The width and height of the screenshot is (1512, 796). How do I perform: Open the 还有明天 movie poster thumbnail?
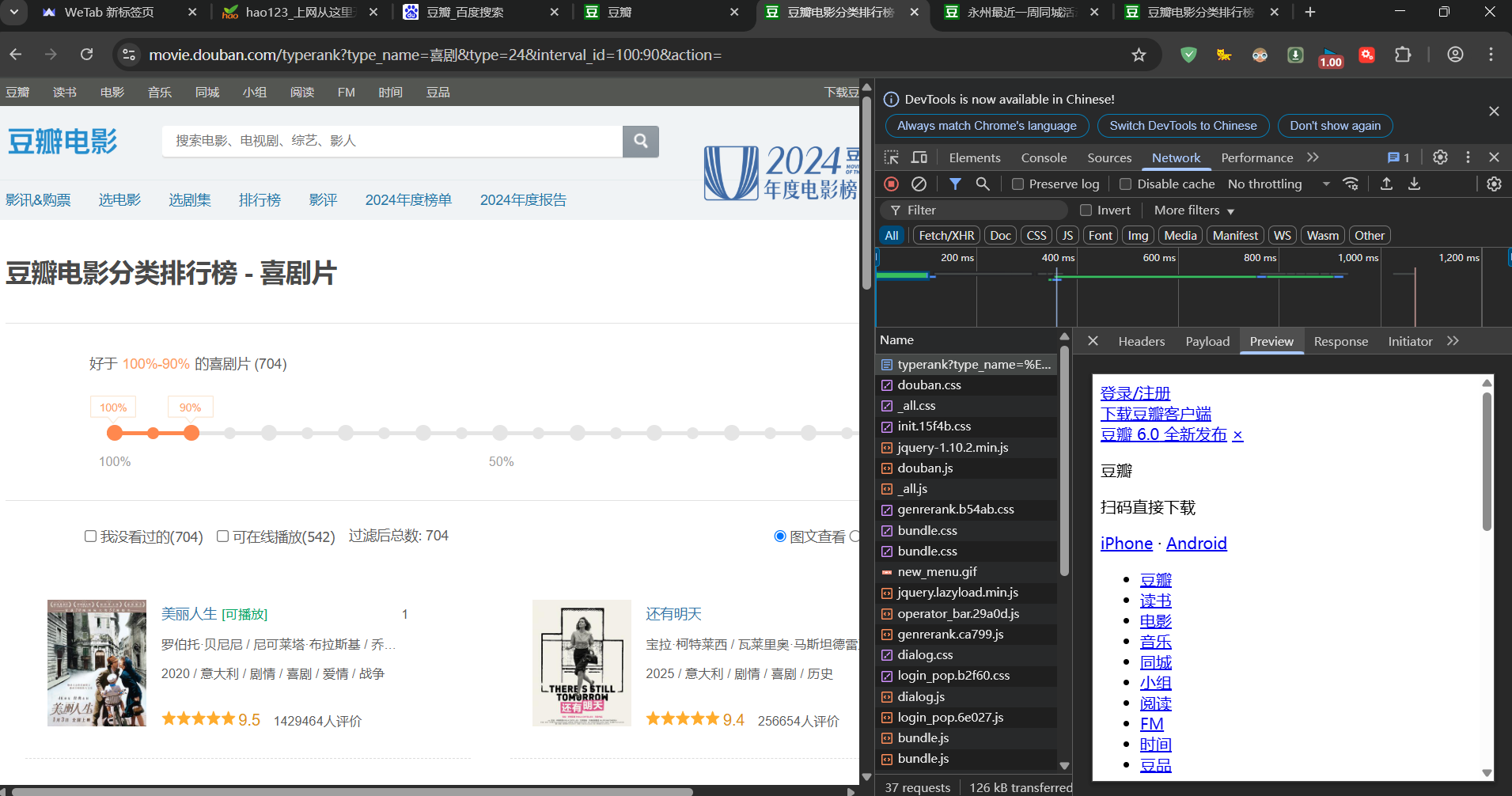click(x=582, y=663)
